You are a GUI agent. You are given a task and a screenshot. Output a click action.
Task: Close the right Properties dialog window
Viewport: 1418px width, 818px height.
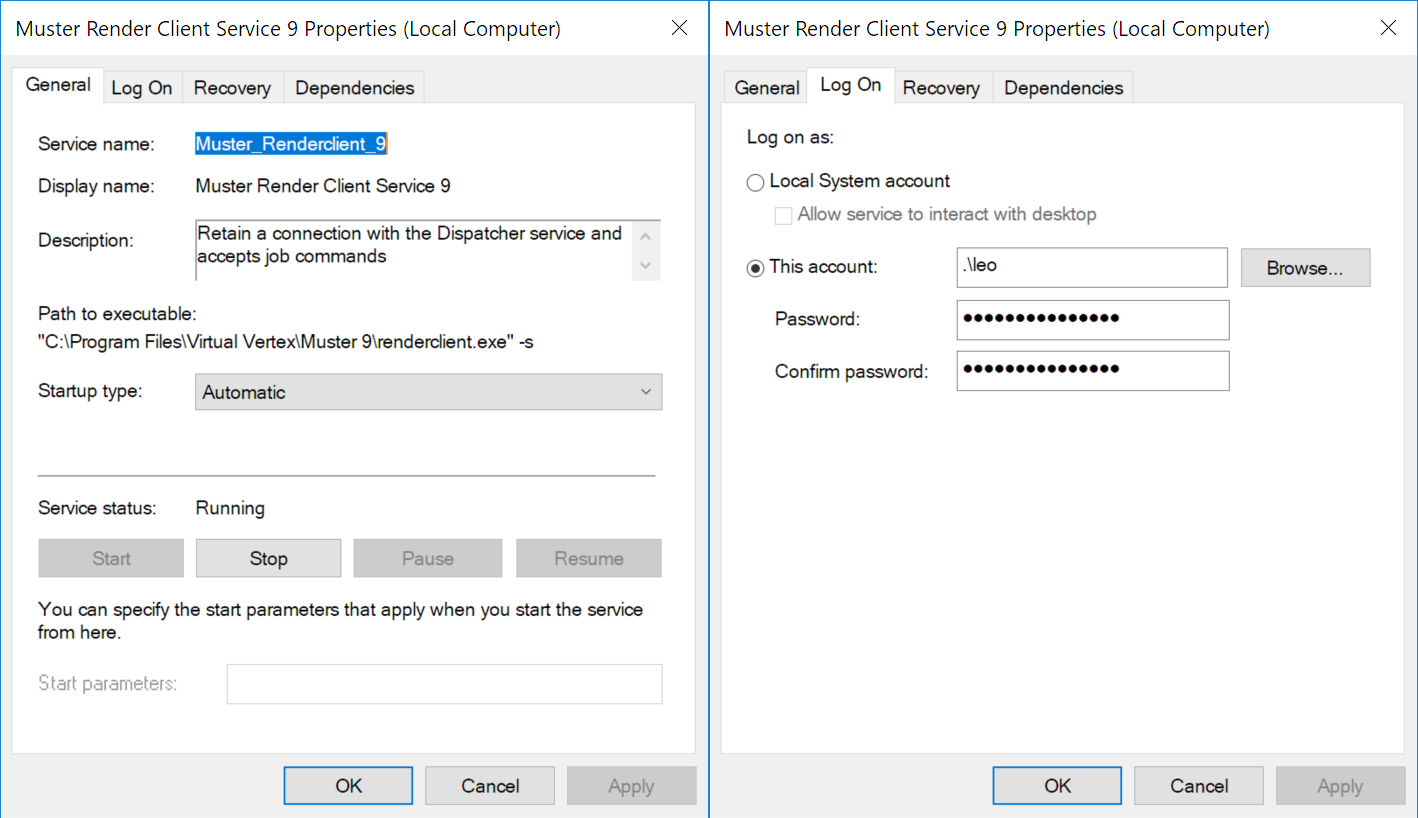pos(1388,28)
